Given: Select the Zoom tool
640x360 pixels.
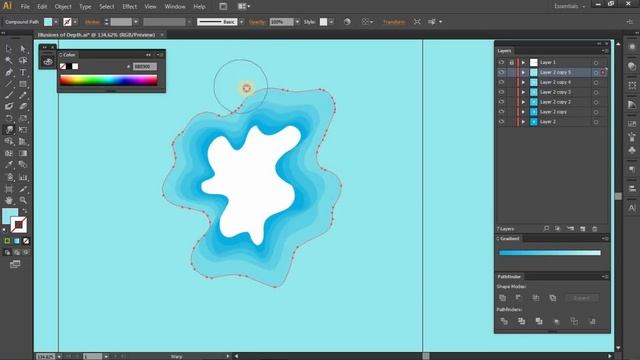Looking at the screenshot, I should [23, 200].
